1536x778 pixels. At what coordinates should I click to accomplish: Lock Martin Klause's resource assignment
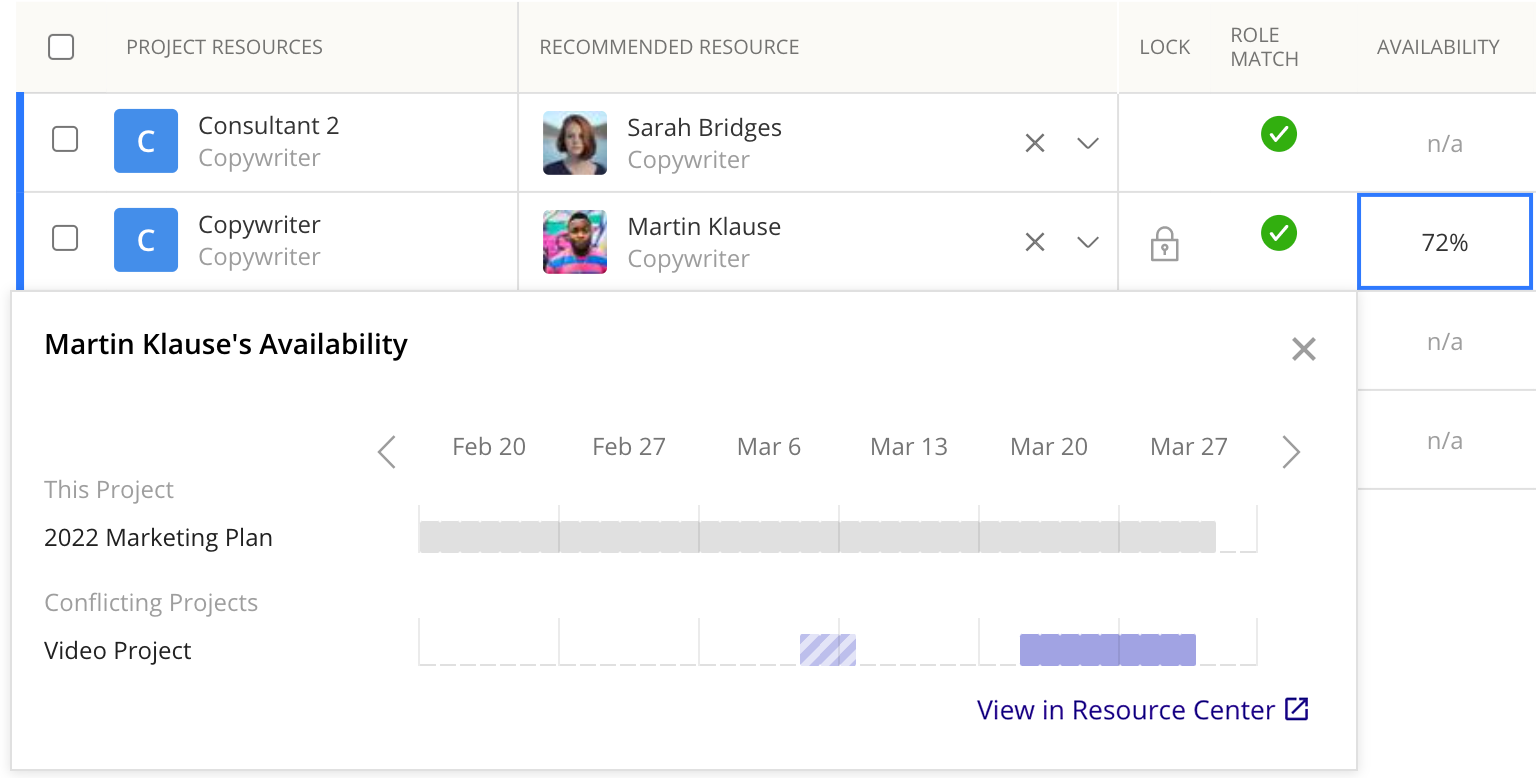coord(1163,242)
